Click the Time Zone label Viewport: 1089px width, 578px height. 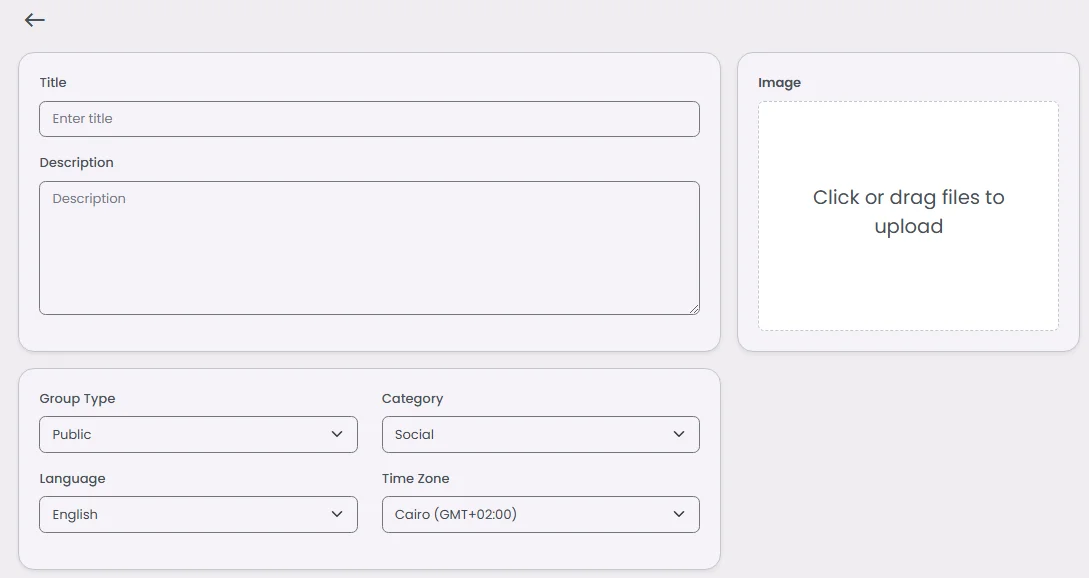coord(415,478)
